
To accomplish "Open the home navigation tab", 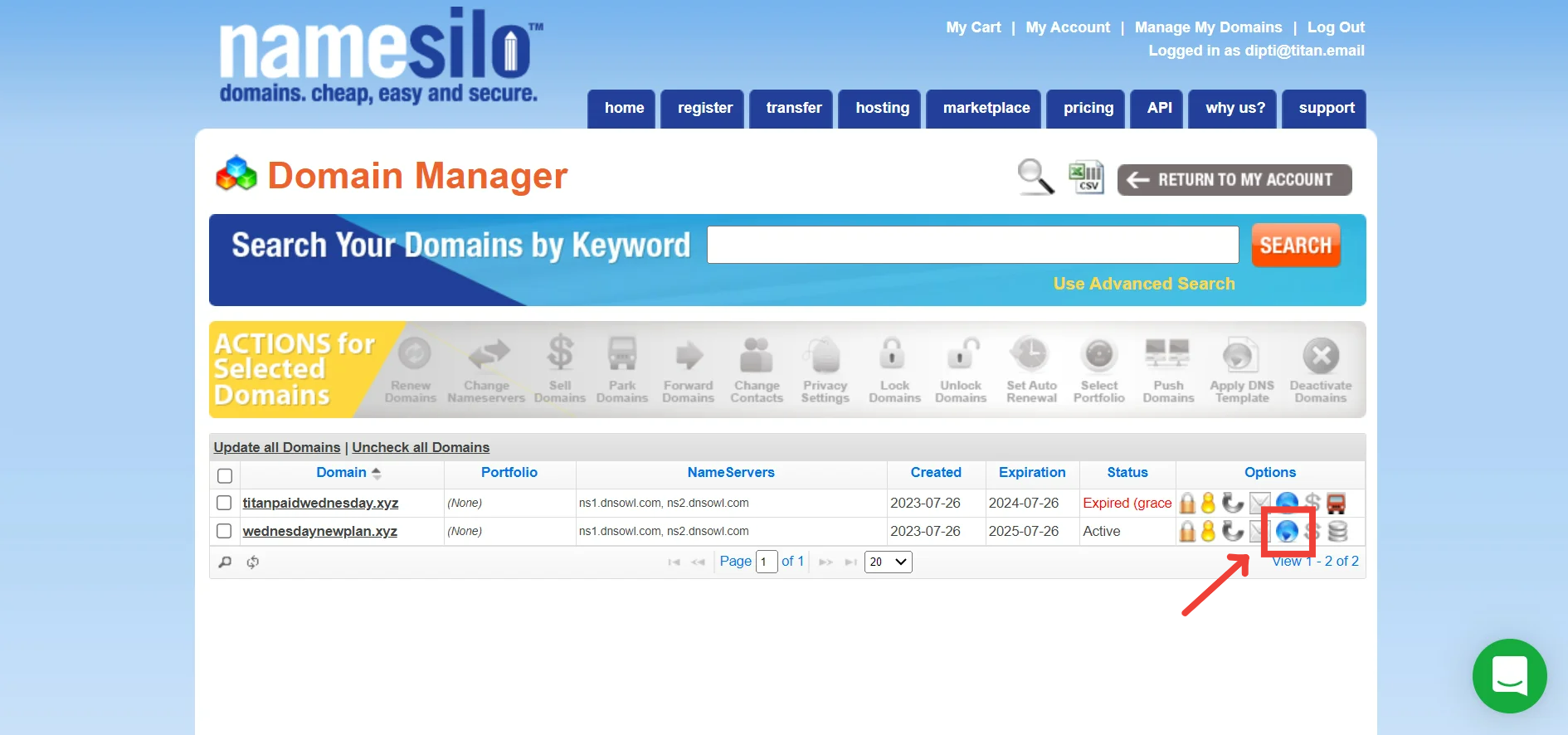I will pos(621,109).
